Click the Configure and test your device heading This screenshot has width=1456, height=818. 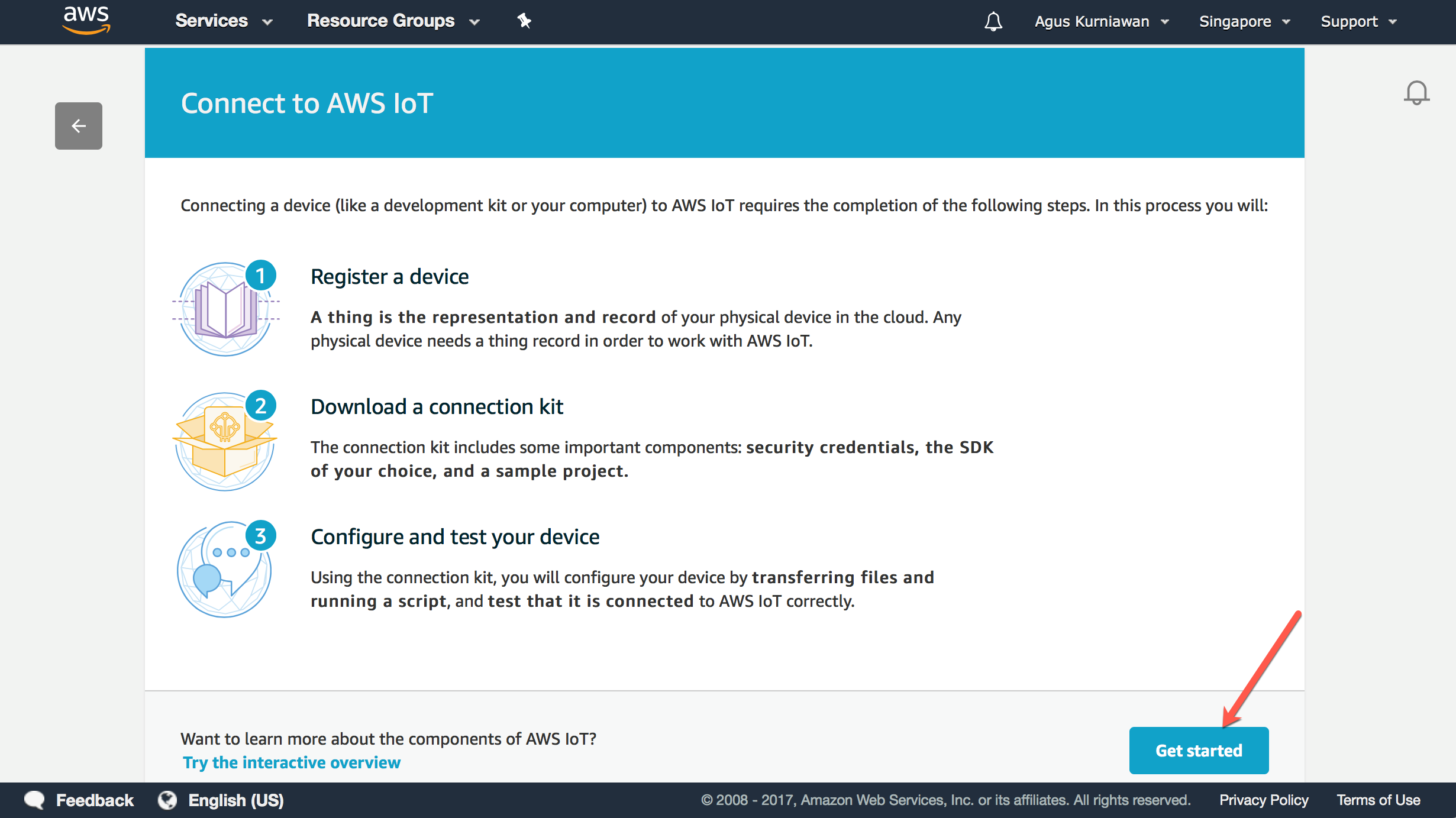point(455,537)
